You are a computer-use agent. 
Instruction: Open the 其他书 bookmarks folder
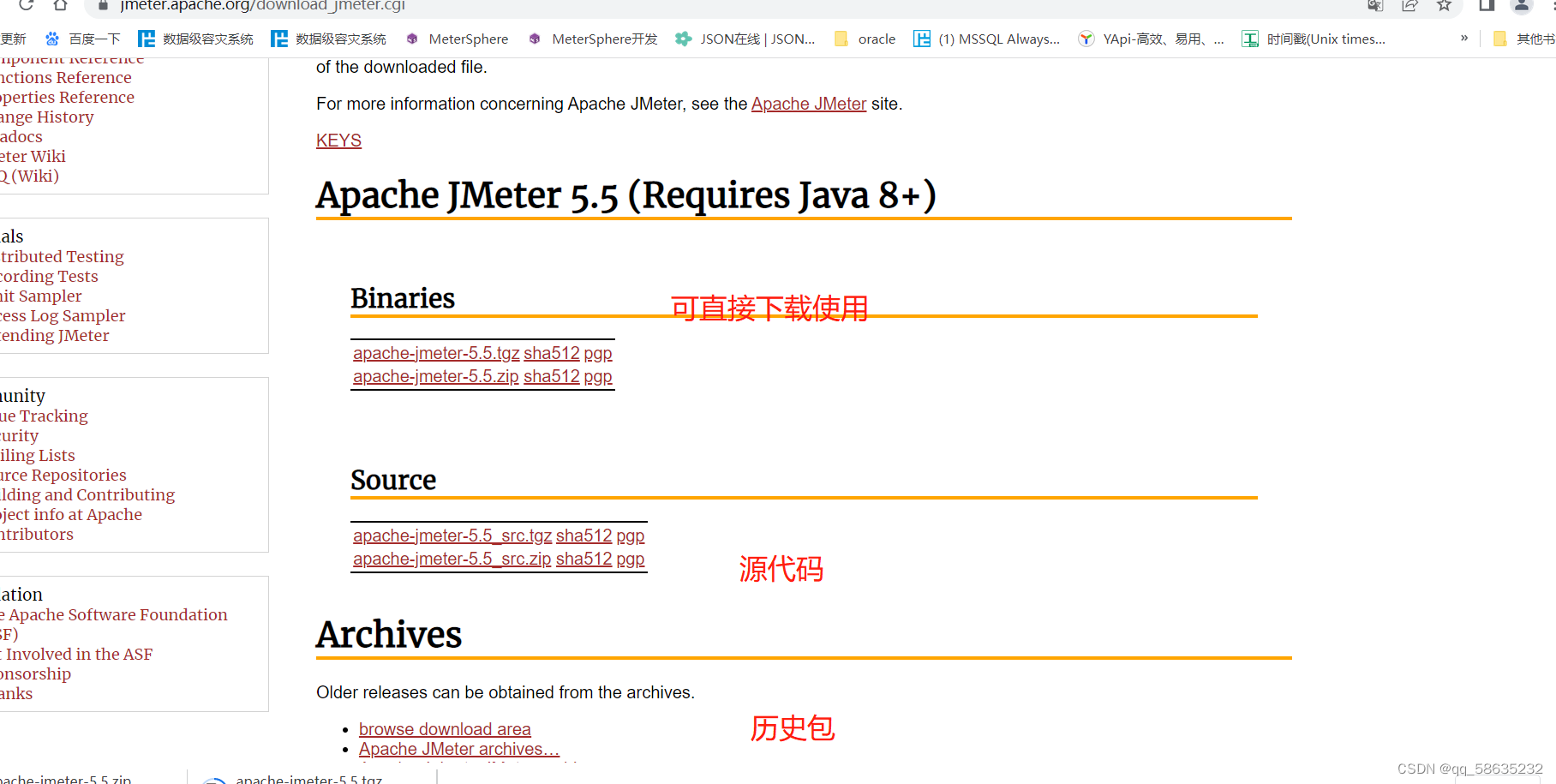click(x=1524, y=39)
